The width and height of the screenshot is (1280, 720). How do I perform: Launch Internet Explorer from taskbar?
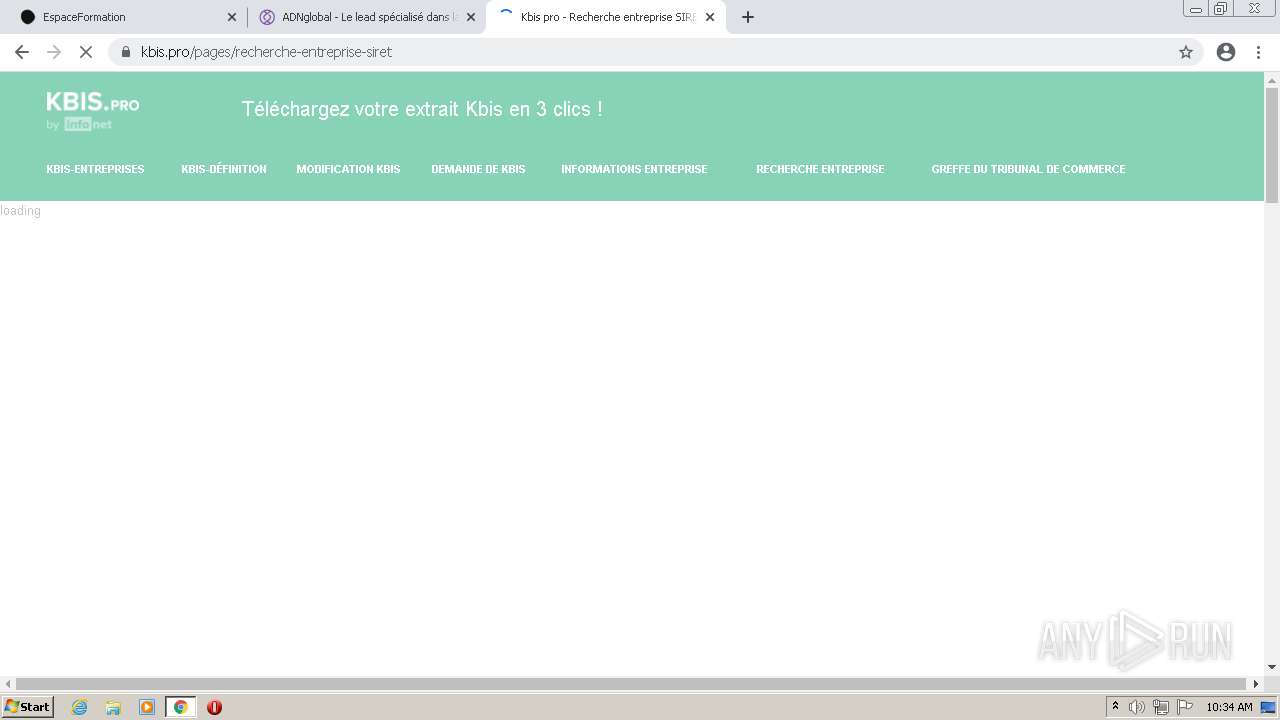[x=80, y=707]
